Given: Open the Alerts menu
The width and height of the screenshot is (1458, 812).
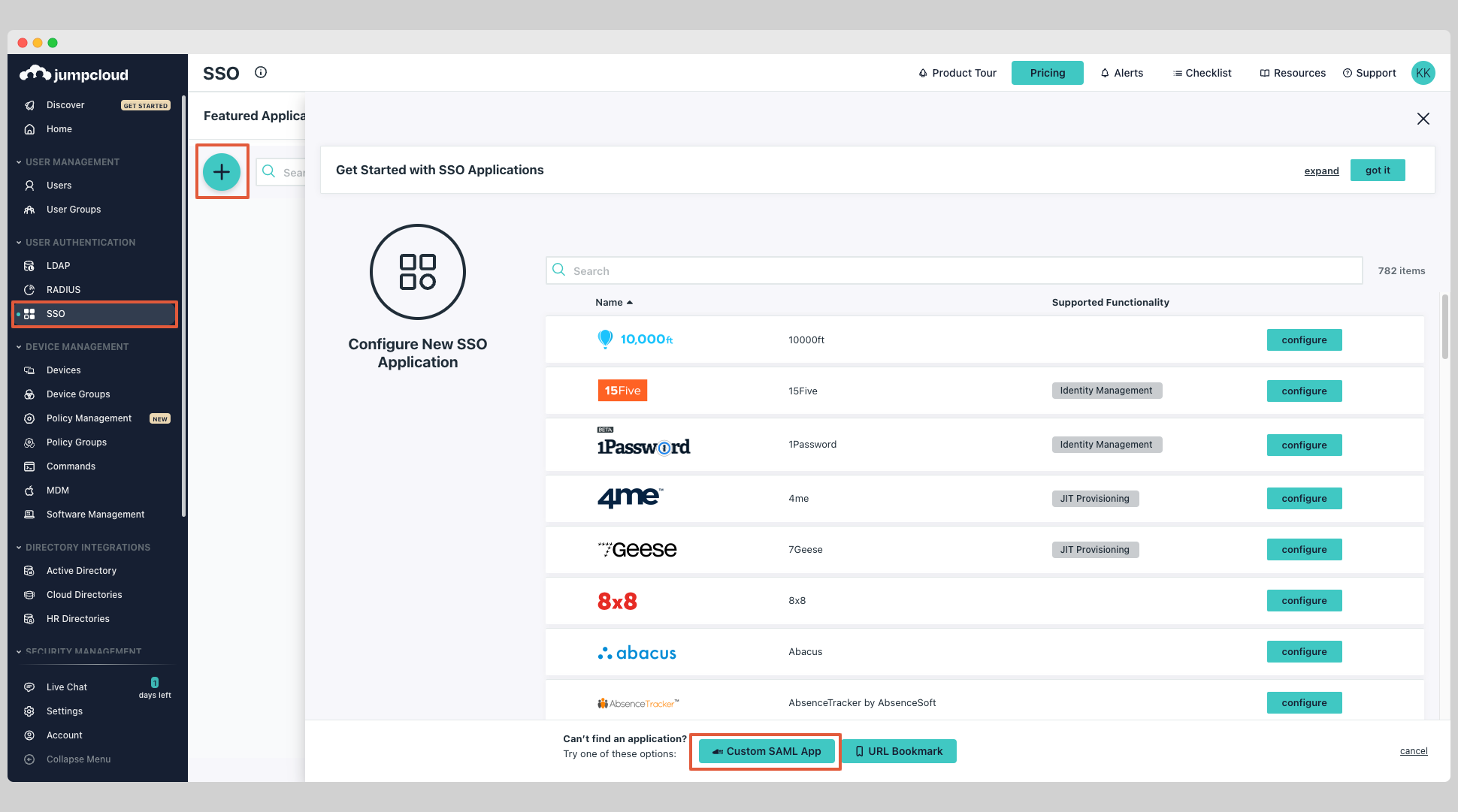Looking at the screenshot, I should (1121, 72).
